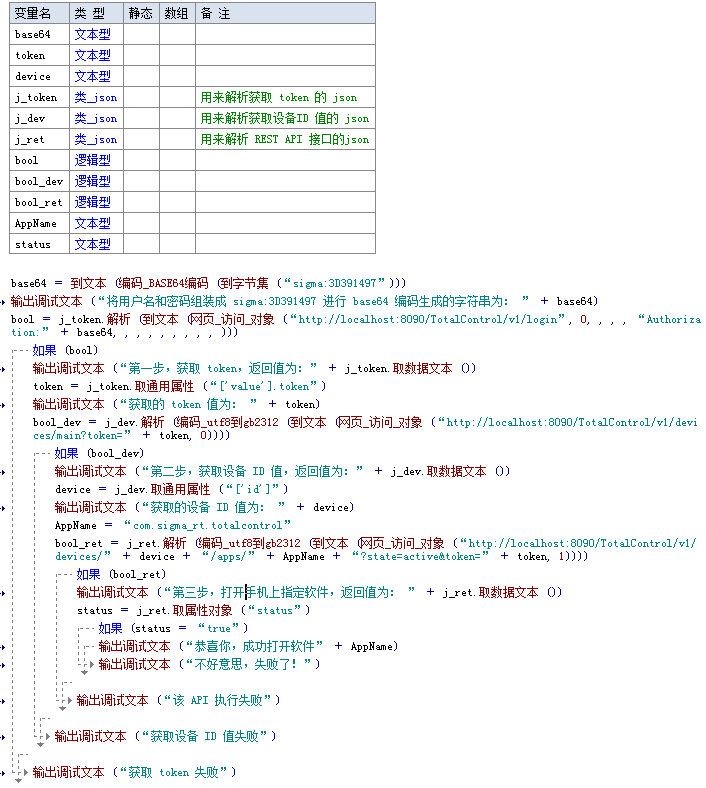Image resolution: width=706 pixels, height=788 pixels.
Task: Click debug line 获取的 token 值为
Action: [176, 405]
